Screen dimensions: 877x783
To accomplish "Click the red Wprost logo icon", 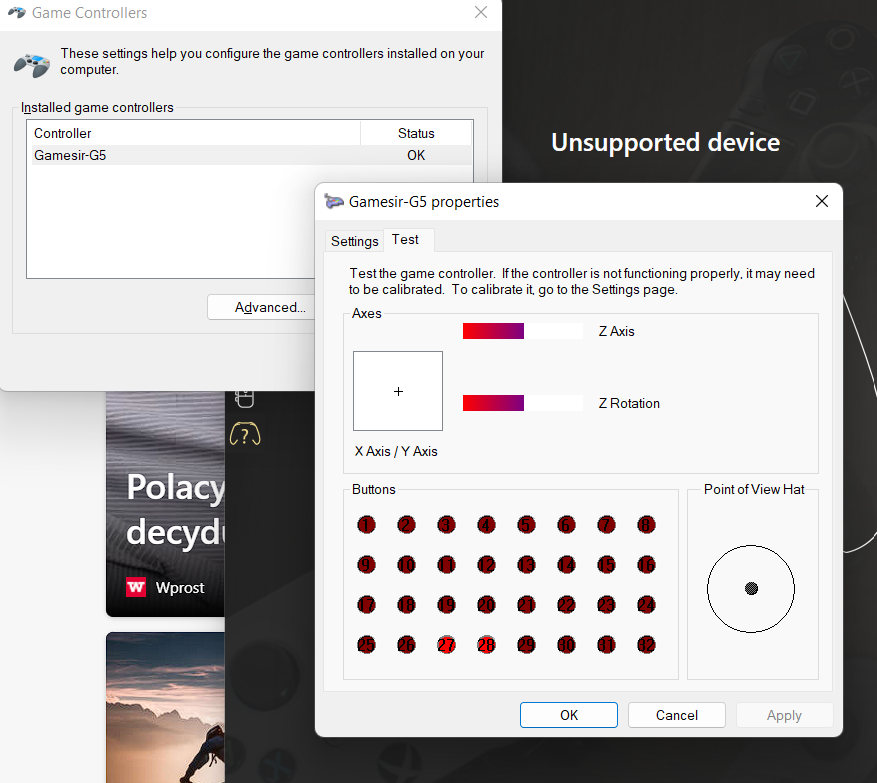I will tap(136, 587).
